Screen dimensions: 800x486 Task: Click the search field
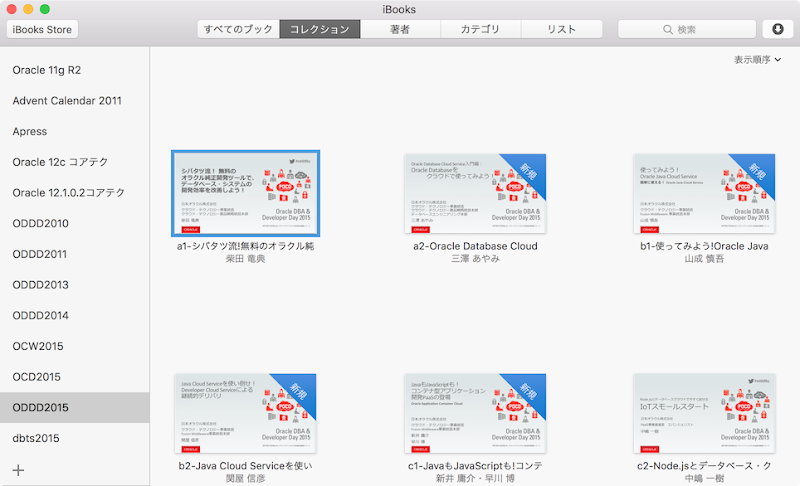coord(687,29)
